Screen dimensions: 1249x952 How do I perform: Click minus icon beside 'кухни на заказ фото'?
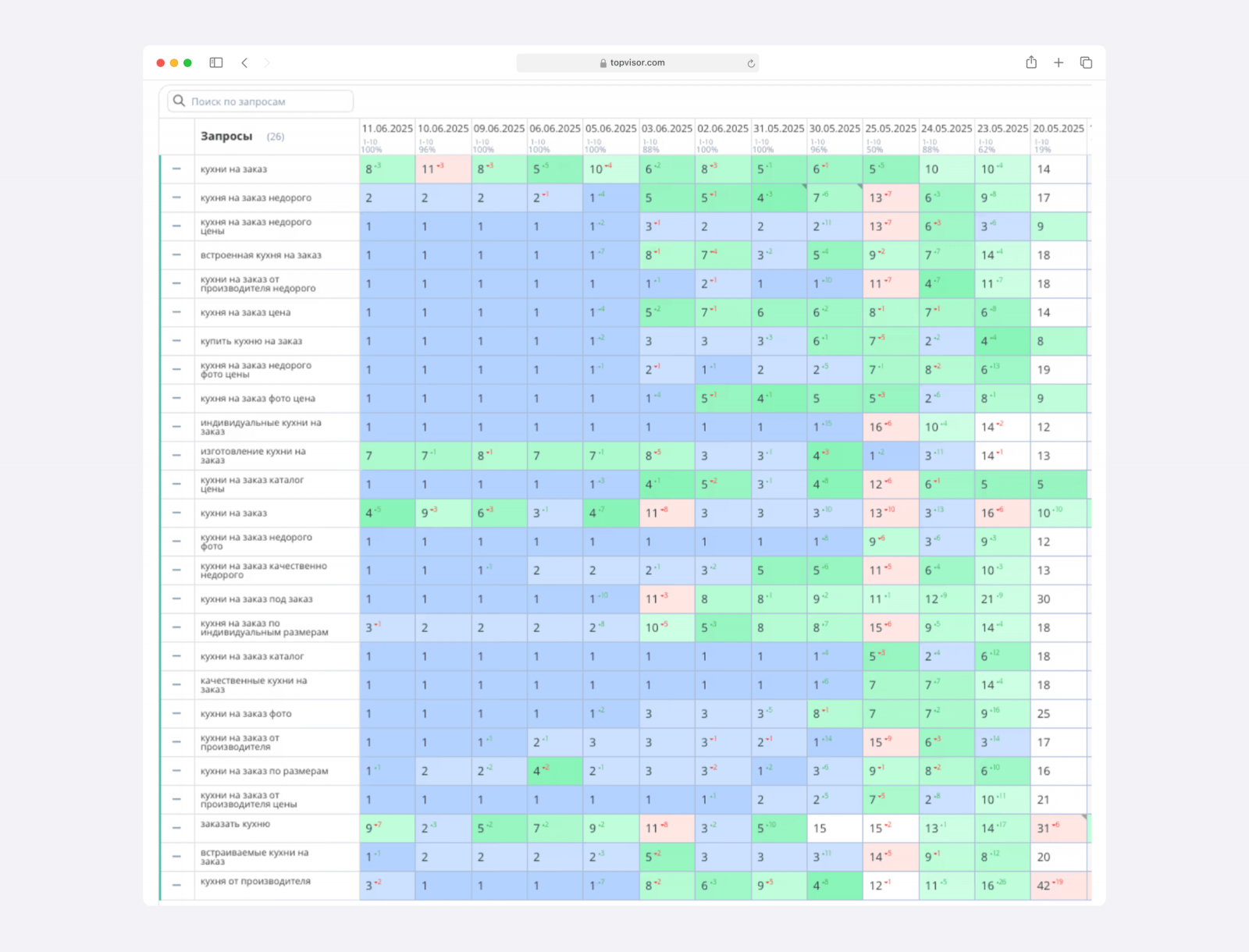pos(176,713)
